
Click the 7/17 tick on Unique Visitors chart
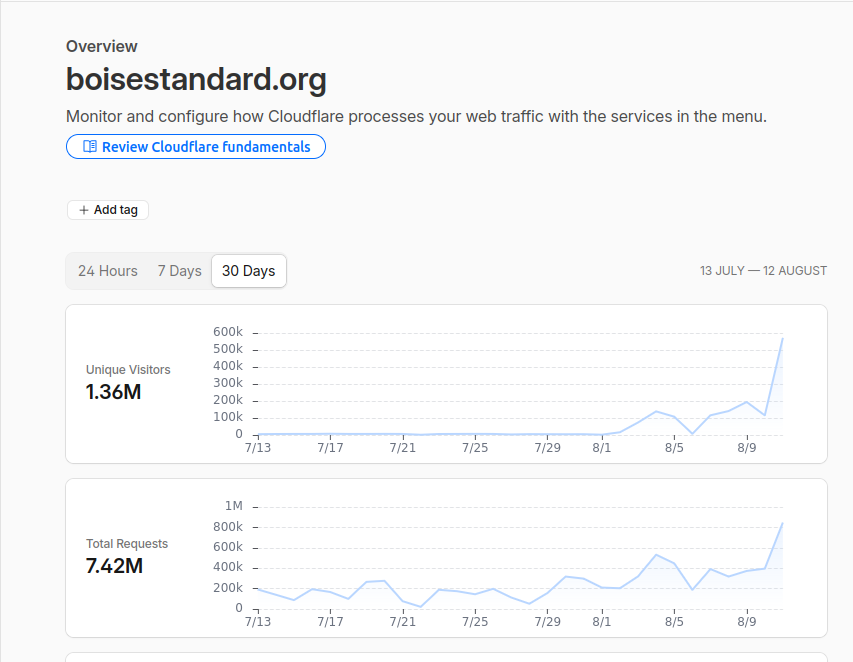[330, 448]
